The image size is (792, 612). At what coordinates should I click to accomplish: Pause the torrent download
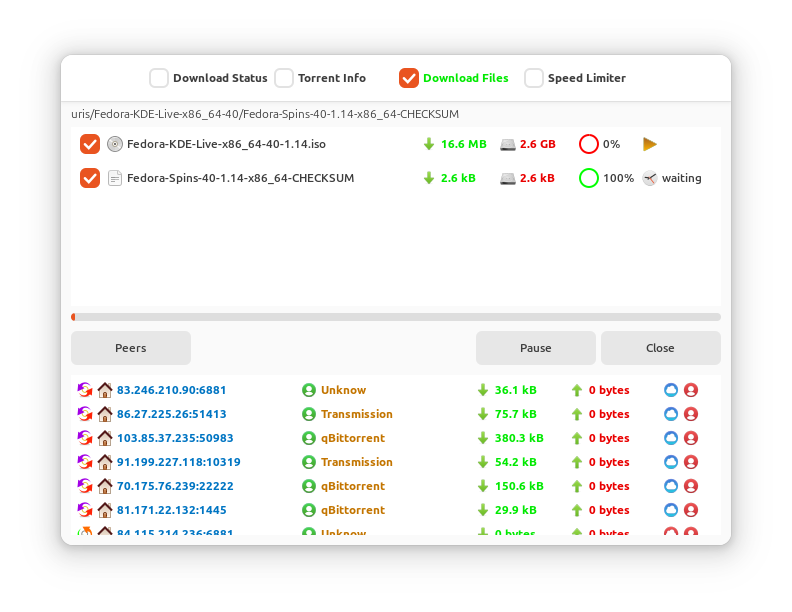(535, 348)
